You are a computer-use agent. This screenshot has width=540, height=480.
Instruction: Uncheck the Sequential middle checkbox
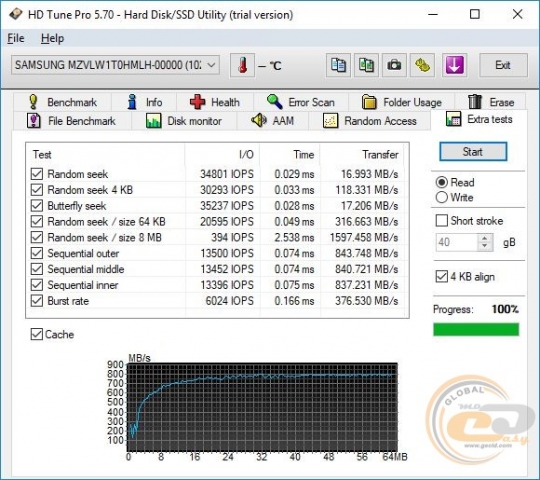coord(37,269)
